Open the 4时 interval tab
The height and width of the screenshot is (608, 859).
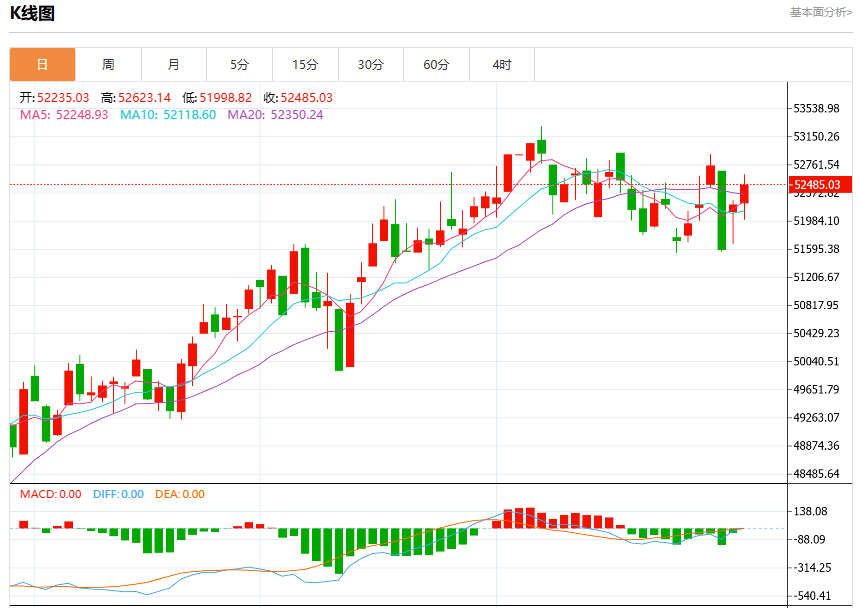point(502,65)
